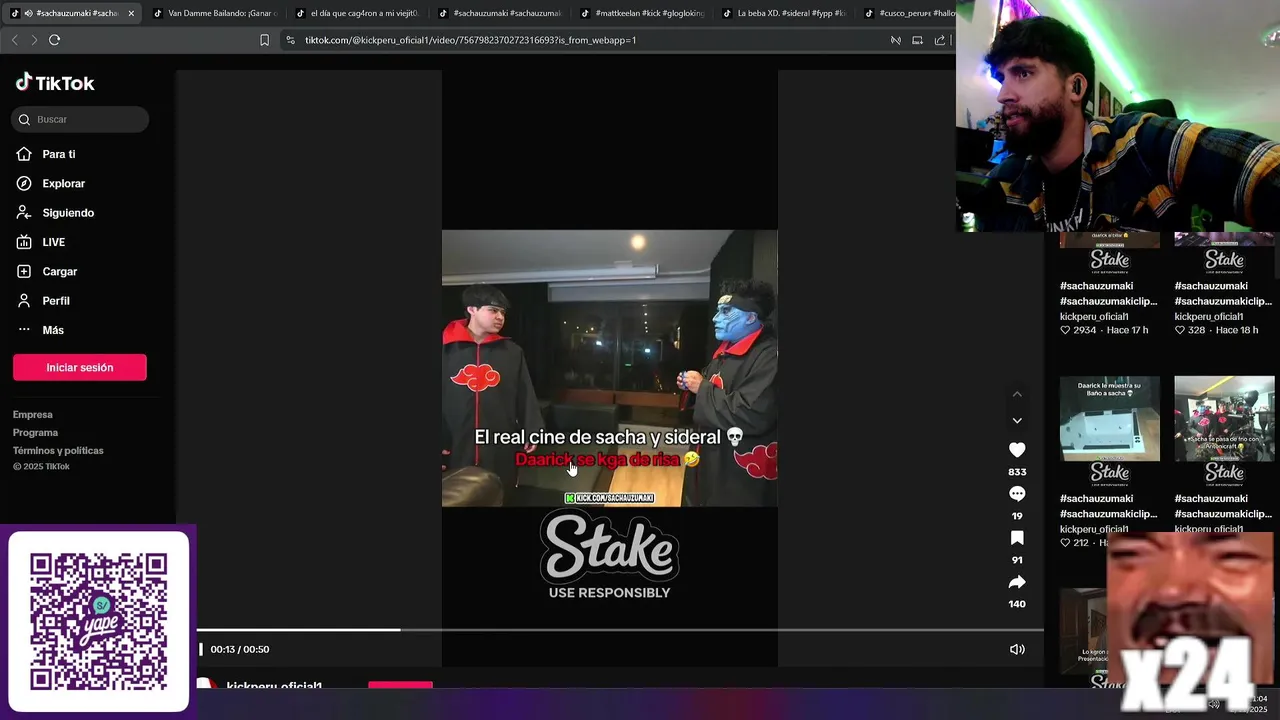Click the screenshot icon in the browser toolbar
Viewport: 1280px width, 720px height.
(917, 40)
